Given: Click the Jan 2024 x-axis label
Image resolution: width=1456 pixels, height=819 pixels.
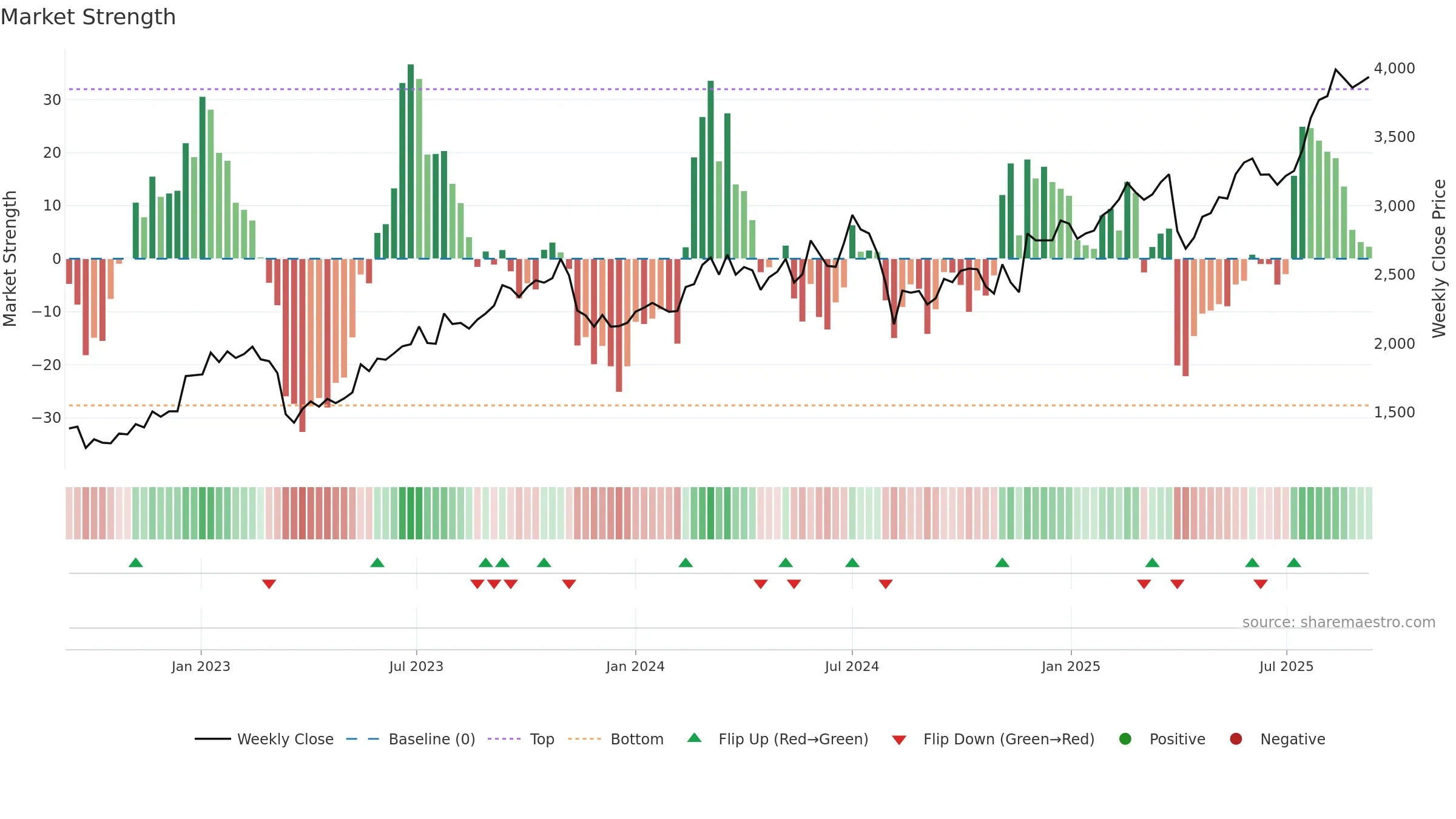Looking at the screenshot, I should 635,667.
